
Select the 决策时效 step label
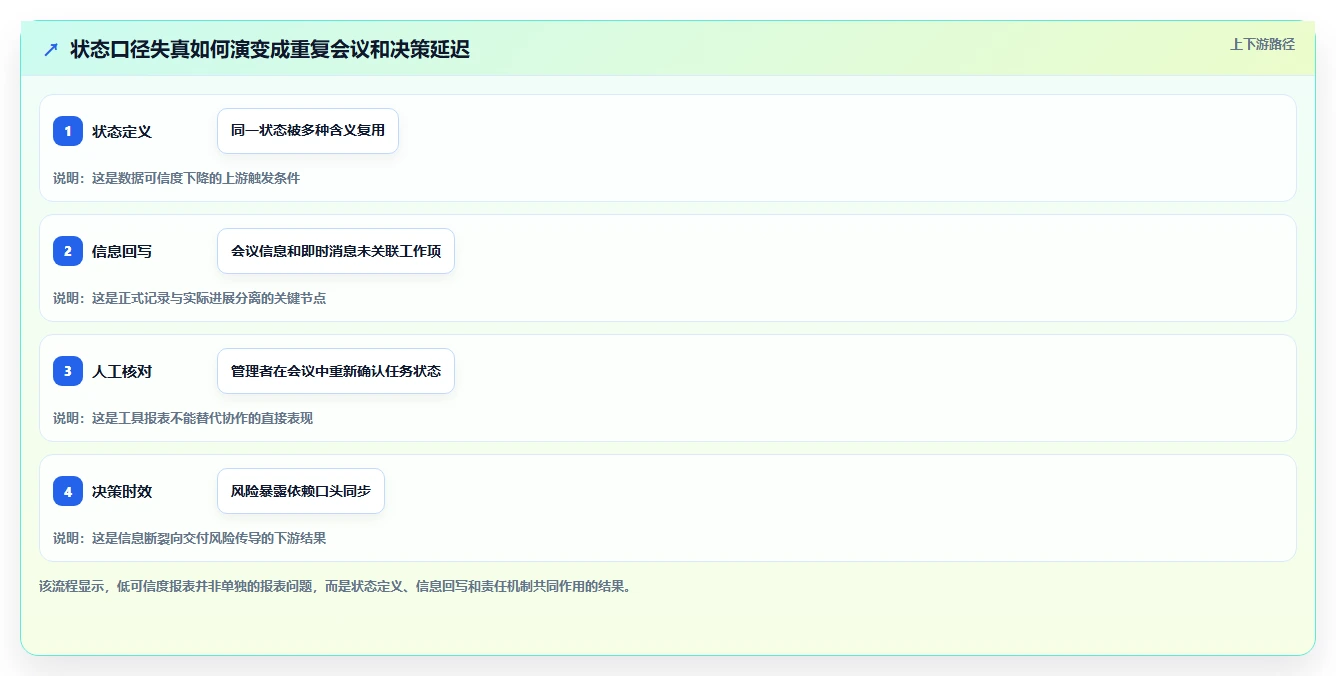tap(122, 491)
